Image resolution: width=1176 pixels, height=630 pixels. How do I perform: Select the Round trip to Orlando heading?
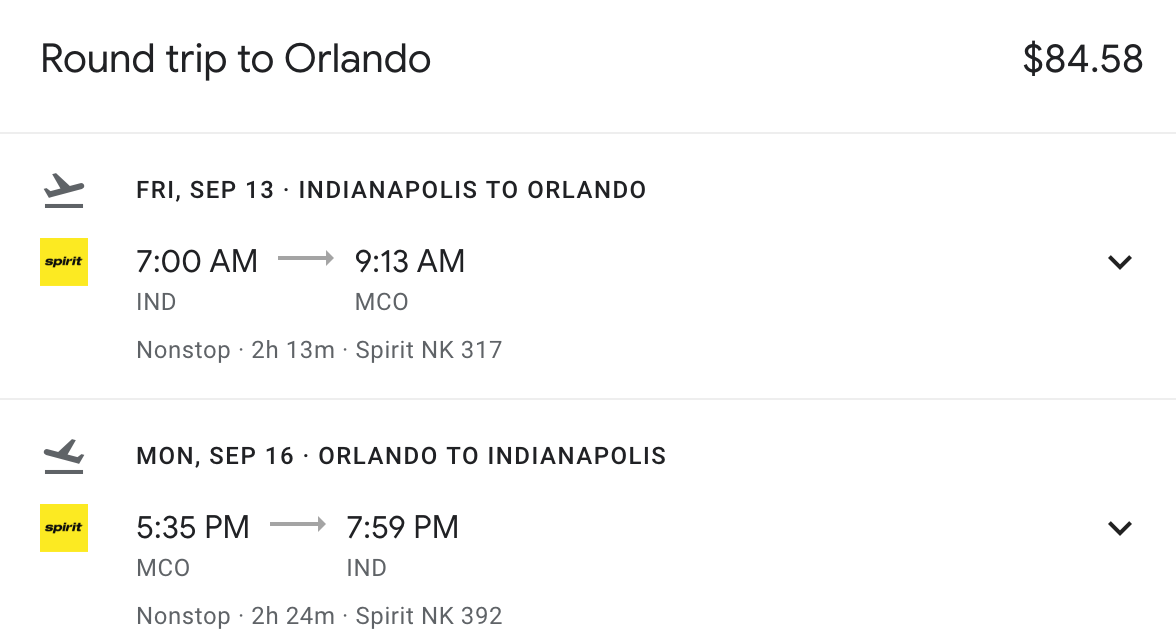(x=236, y=59)
